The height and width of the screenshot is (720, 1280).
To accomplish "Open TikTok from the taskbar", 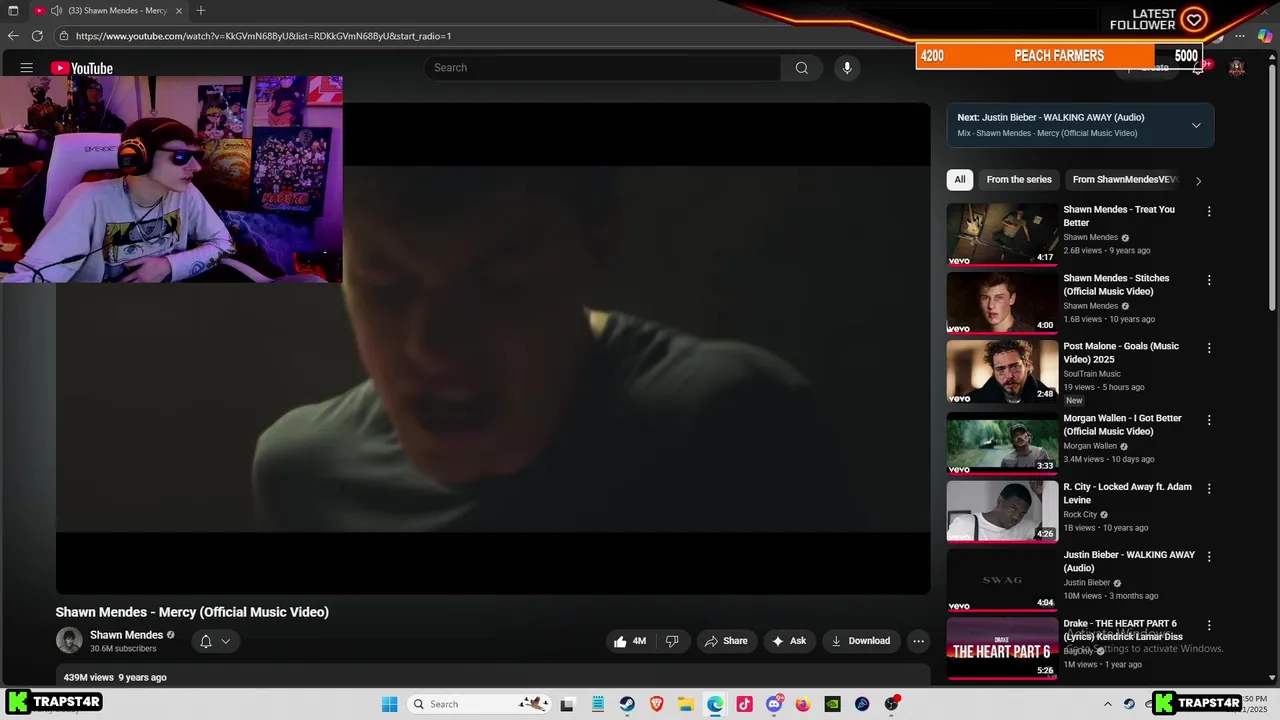I will pos(744,704).
